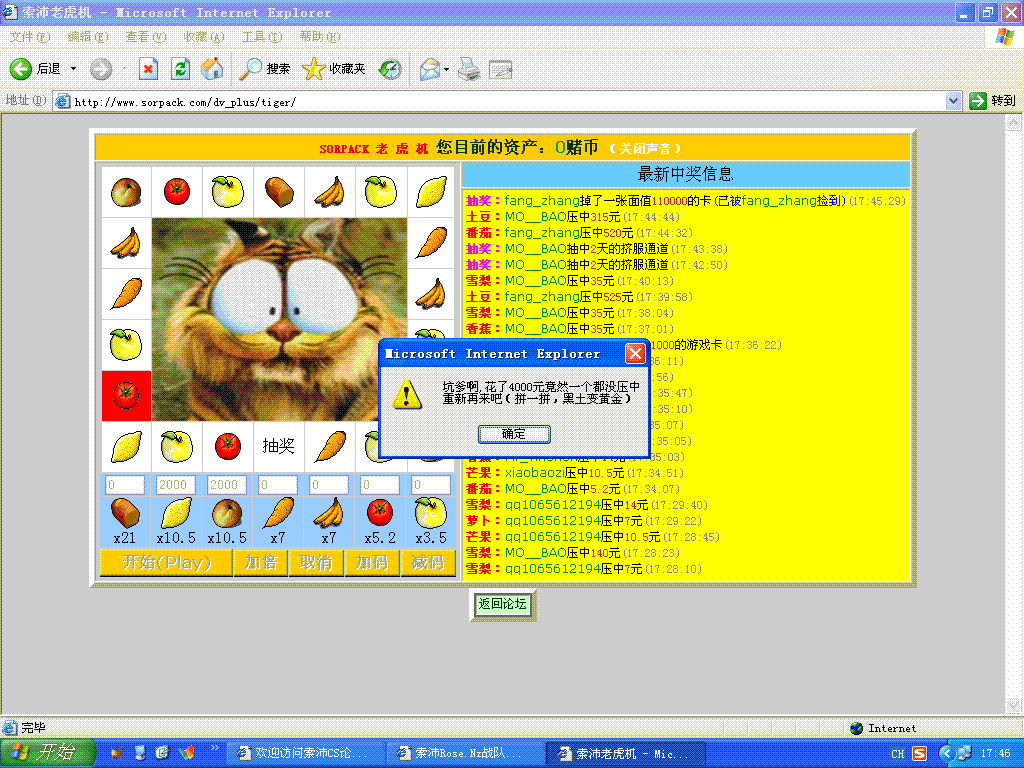Image resolution: width=1024 pixels, height=768 pixels.
Task: Click the History clock icon
Action: [390, 69]
